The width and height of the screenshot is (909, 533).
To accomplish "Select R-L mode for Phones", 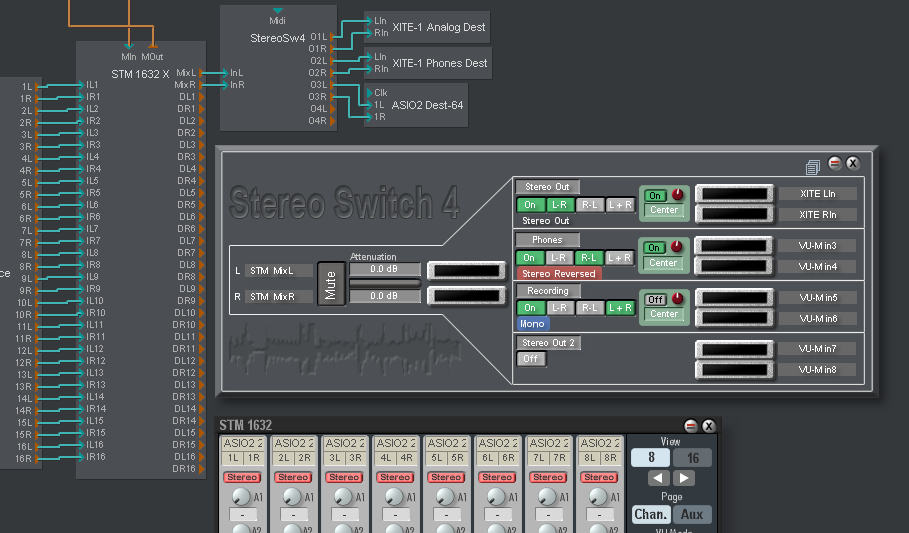I will pos(588,258).
